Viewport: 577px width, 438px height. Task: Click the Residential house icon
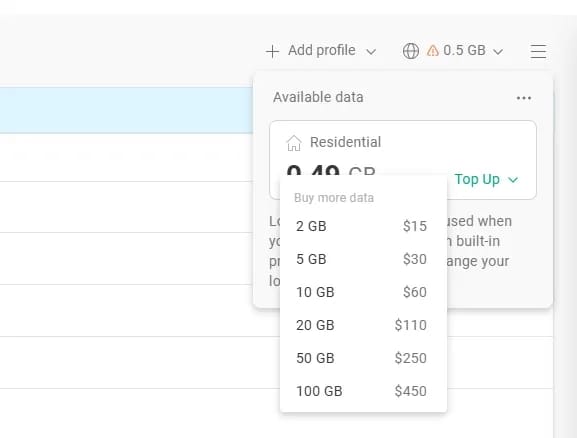pos(294,143)
